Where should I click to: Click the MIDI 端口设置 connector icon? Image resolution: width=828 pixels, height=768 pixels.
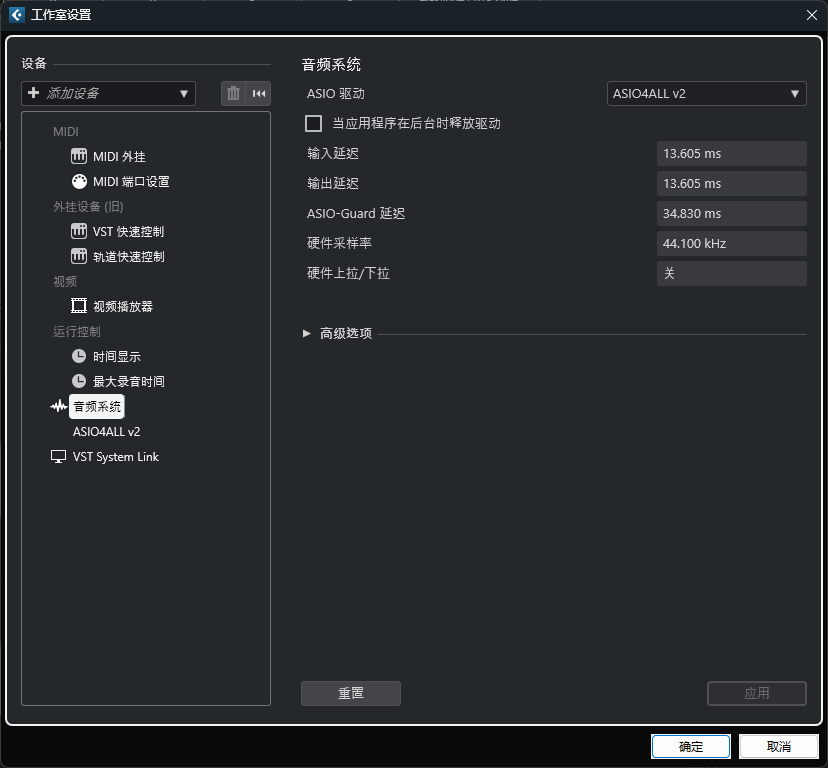79,181
